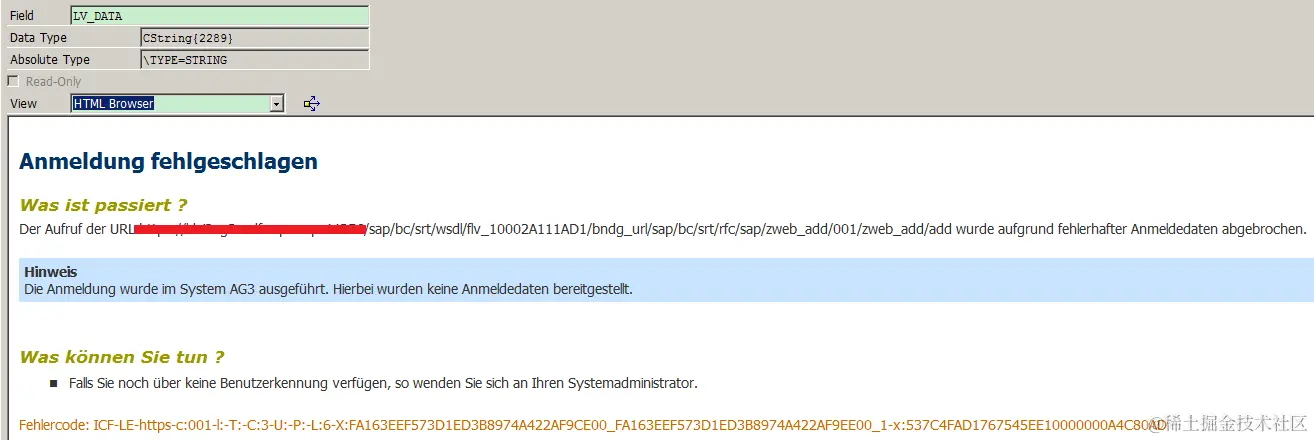Click the 'Die Anmeldung wurde im System AG3' note
This screenshot has height=440, width=1314.
coord(329,289)
